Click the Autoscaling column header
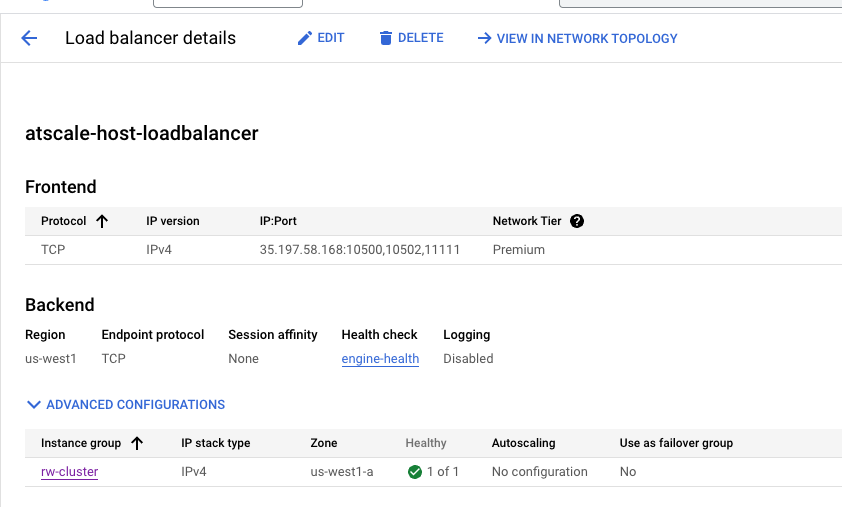The height and width of the screenshot is (507, 842). [524, 443]
